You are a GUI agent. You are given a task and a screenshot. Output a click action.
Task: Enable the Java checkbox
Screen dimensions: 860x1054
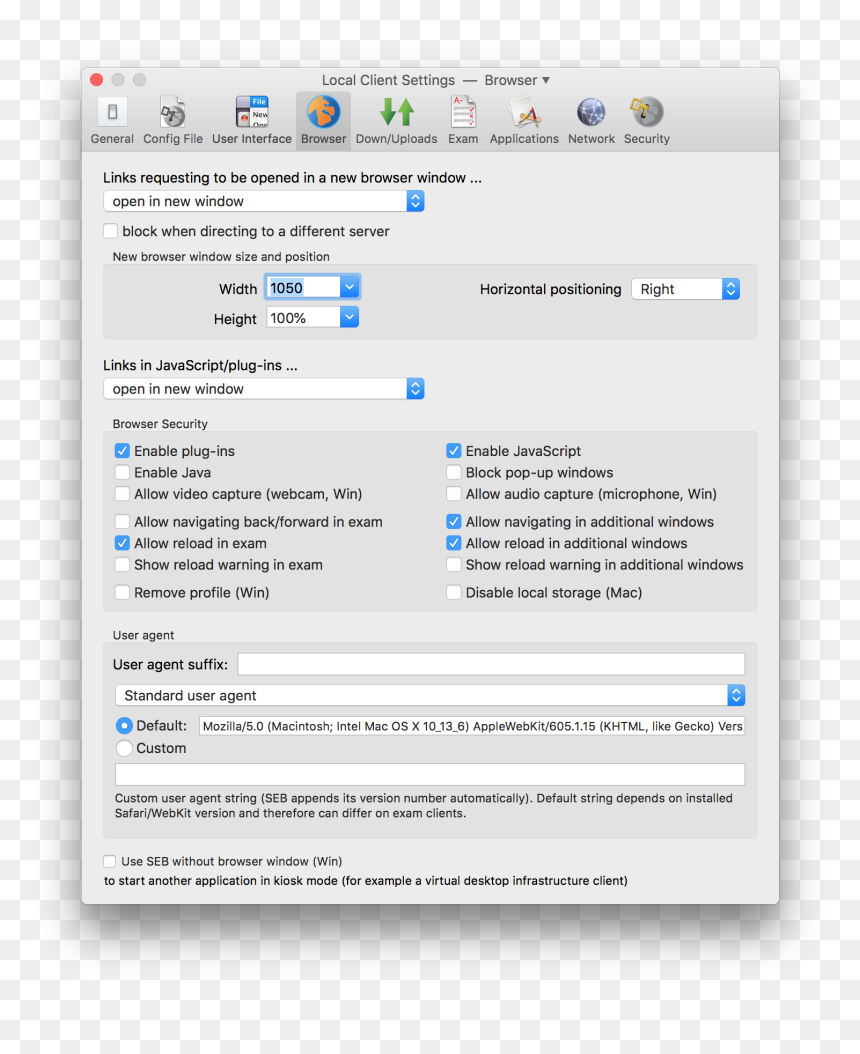point(122,473)
